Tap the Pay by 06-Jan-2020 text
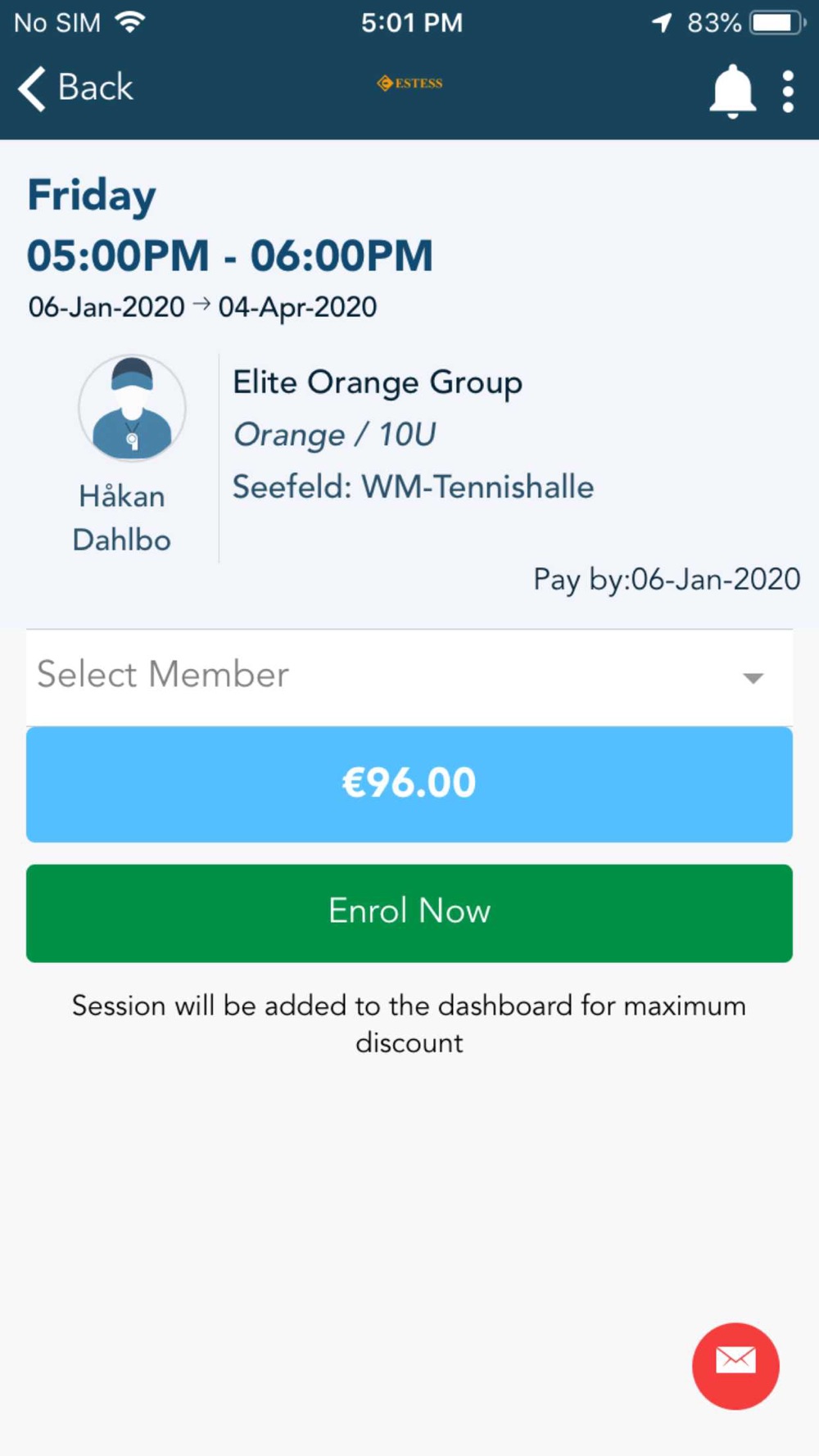This screenshot has width=819, height=1456. 667,579
